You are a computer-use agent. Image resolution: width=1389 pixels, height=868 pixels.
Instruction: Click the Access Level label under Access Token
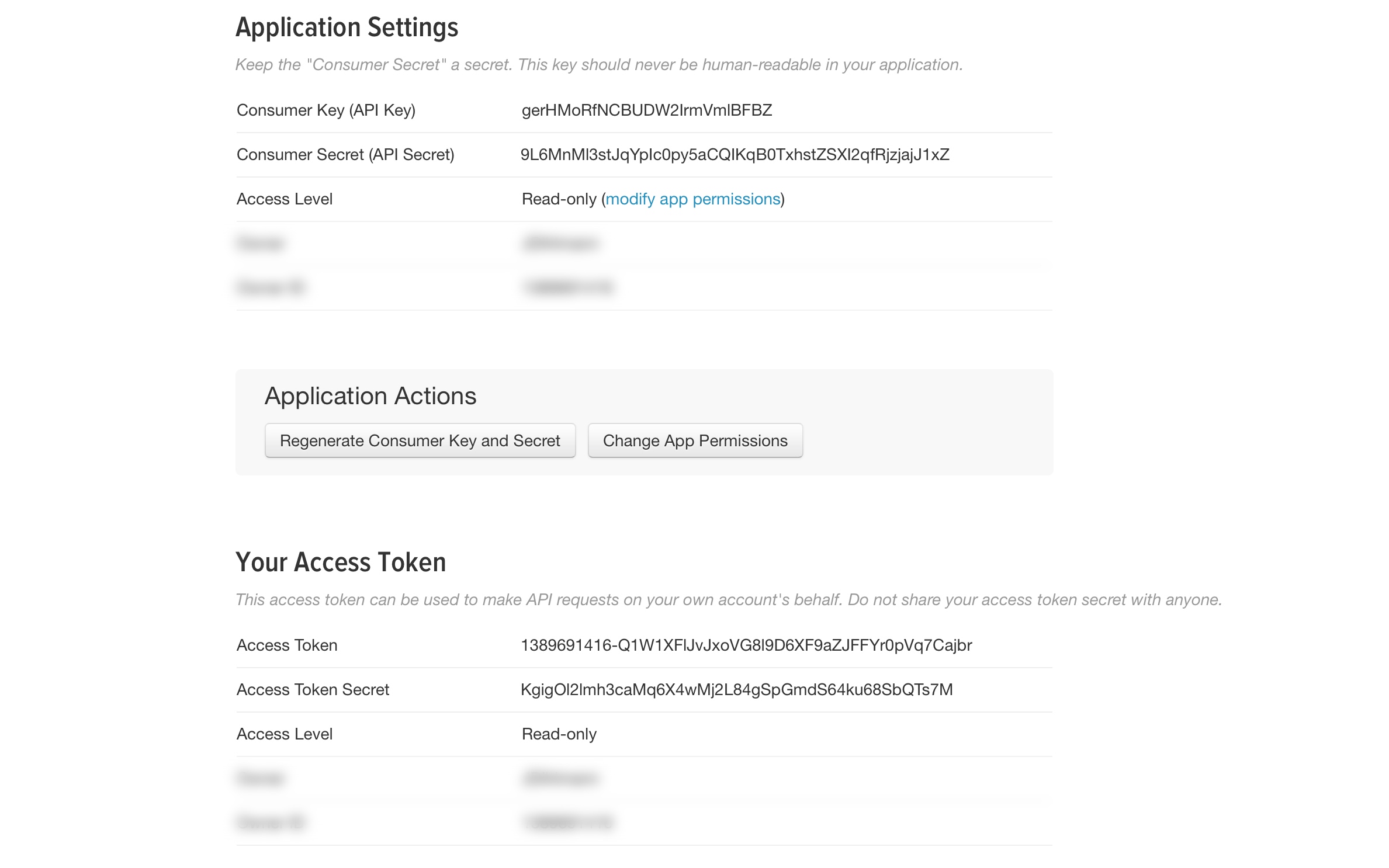[284, 734]
